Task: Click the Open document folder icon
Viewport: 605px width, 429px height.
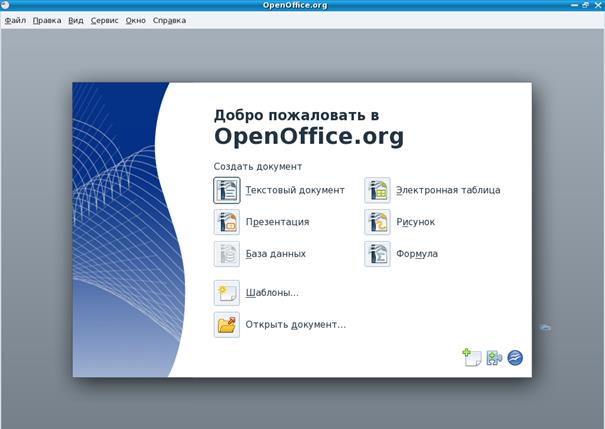Action: pyautogui.click(x=226, y=325)
